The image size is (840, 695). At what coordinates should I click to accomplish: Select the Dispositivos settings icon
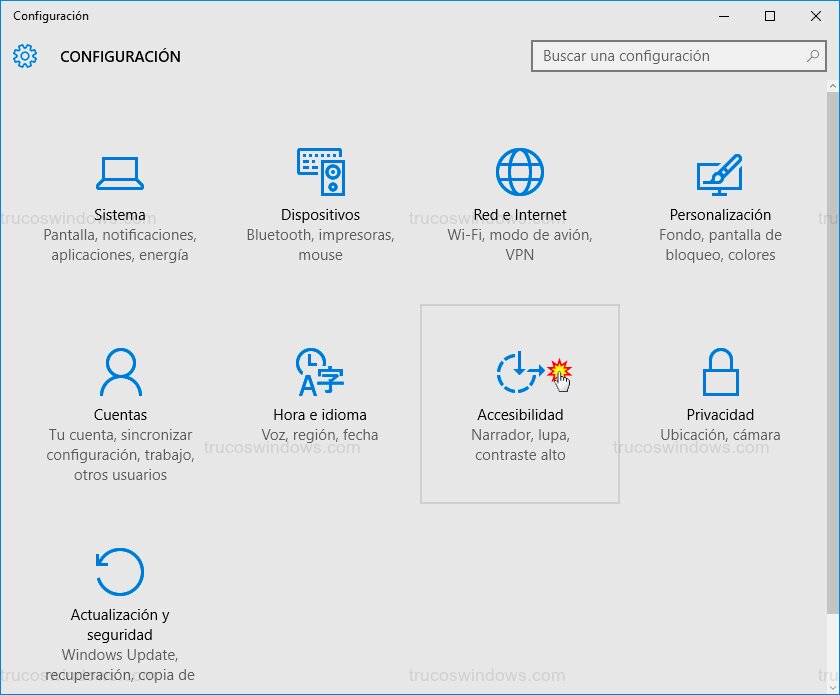tap(319, 170)
